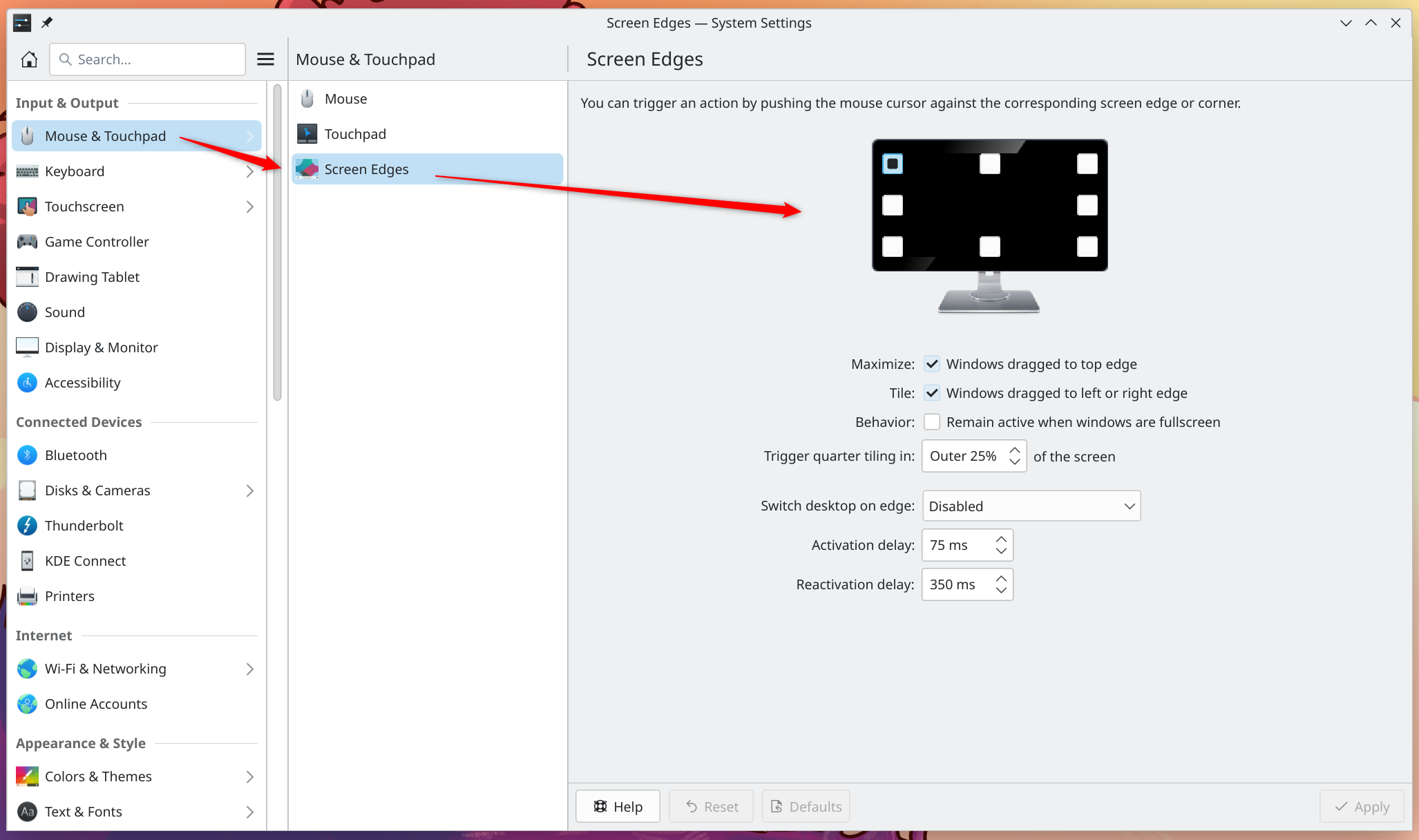The width and height of the screenshot is (1419, 840).
Task: Click the Game Controller icon
Action: coord(27,241)
